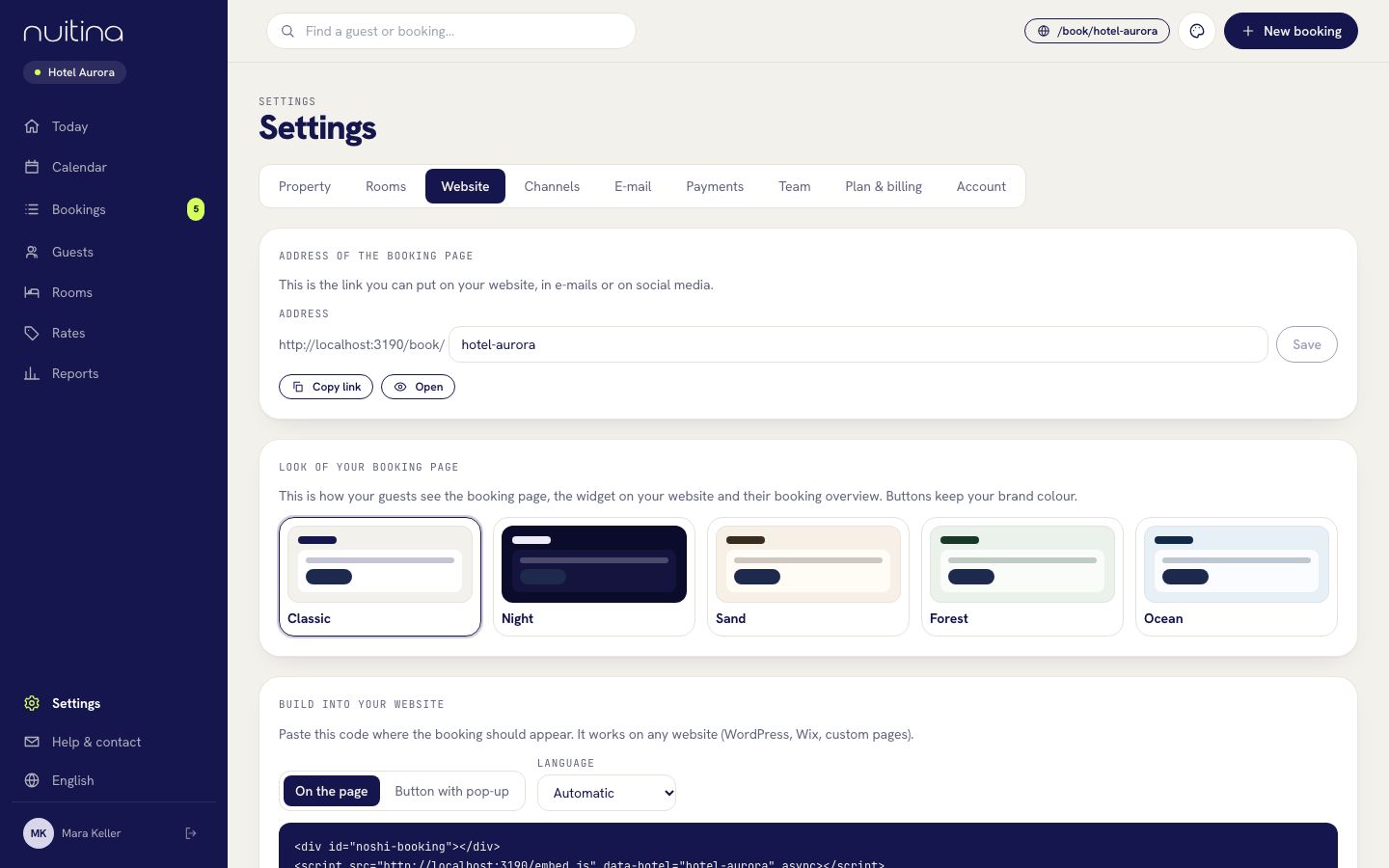Click the Bookings badge showing 5
1389x868 pixels.
tap(196, 209)
